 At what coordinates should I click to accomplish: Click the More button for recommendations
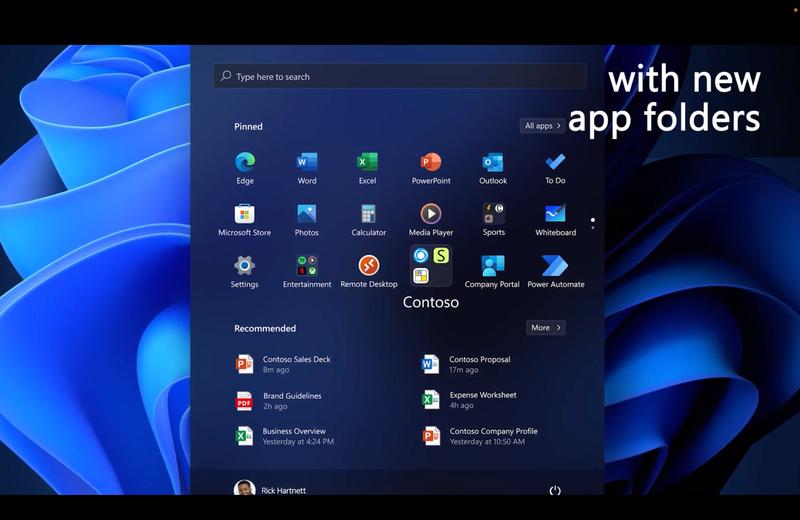click(x=545, y=328)
